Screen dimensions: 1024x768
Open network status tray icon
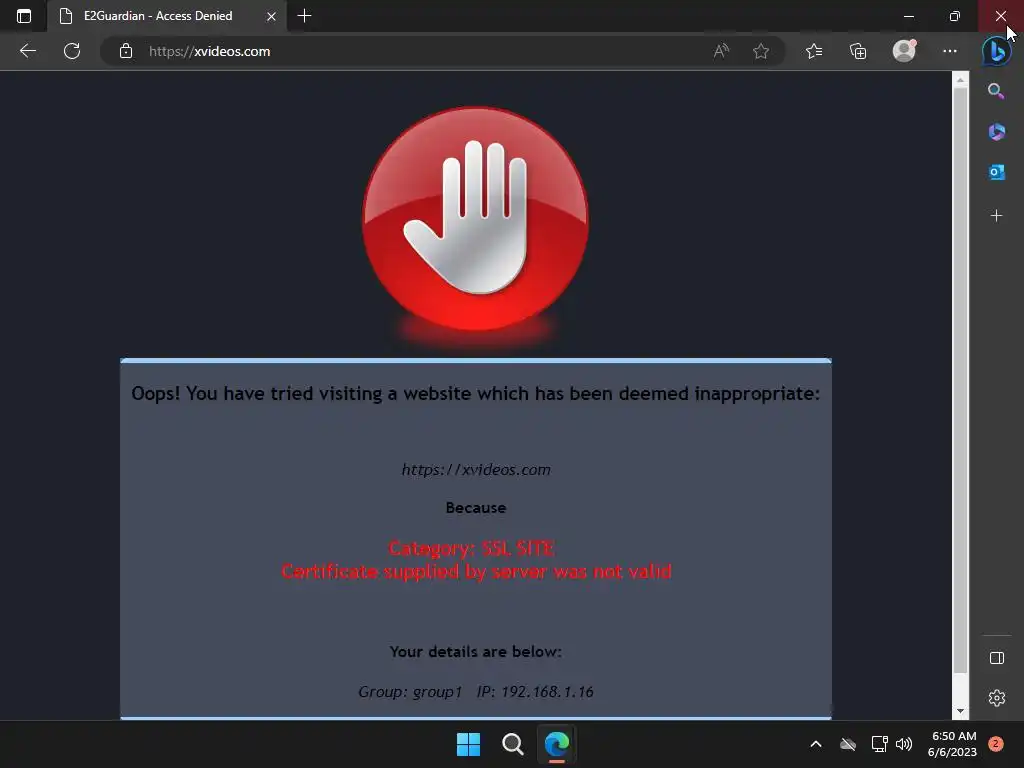point(879,744)
